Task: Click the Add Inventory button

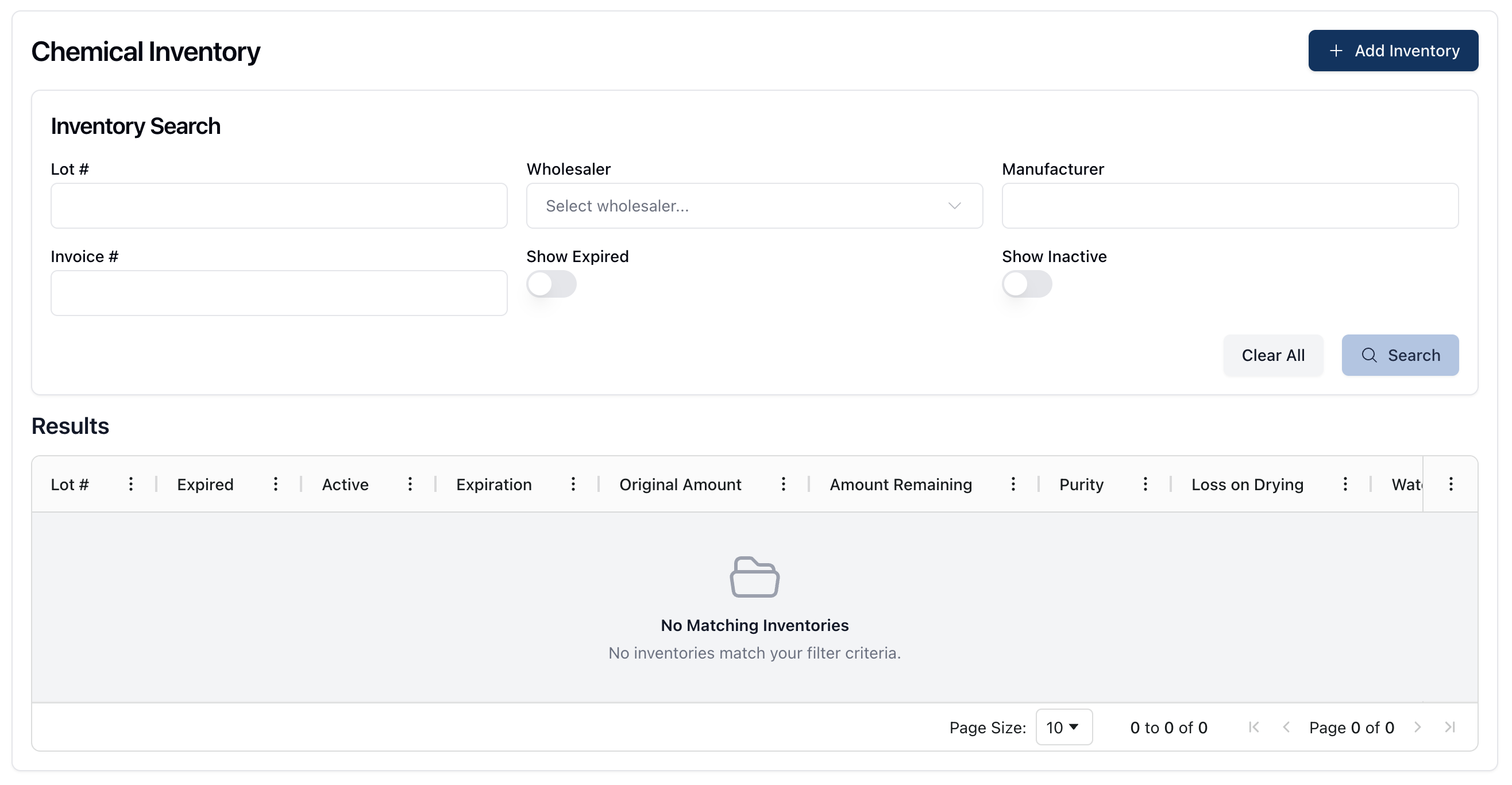Action: point(1393,51)
